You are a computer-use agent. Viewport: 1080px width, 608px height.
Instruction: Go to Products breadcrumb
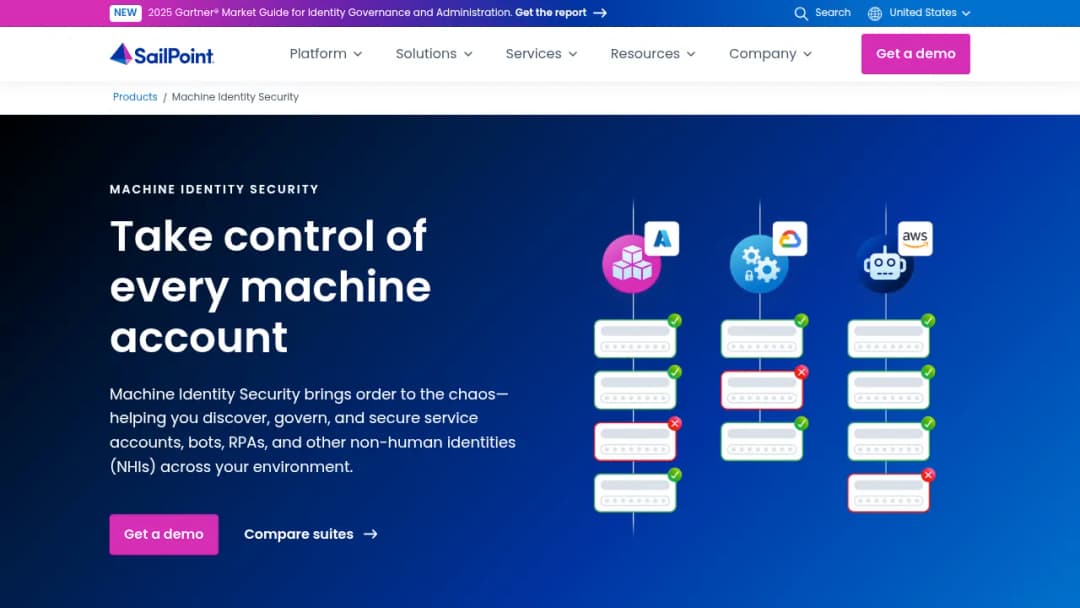click(135, 97)
